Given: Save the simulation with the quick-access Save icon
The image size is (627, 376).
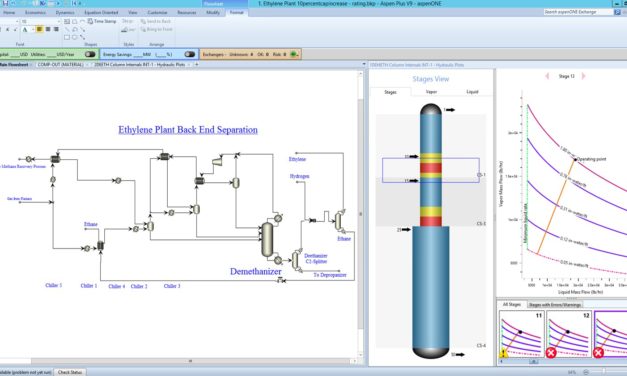Looking at the screenshot, I should click(6, 3).
